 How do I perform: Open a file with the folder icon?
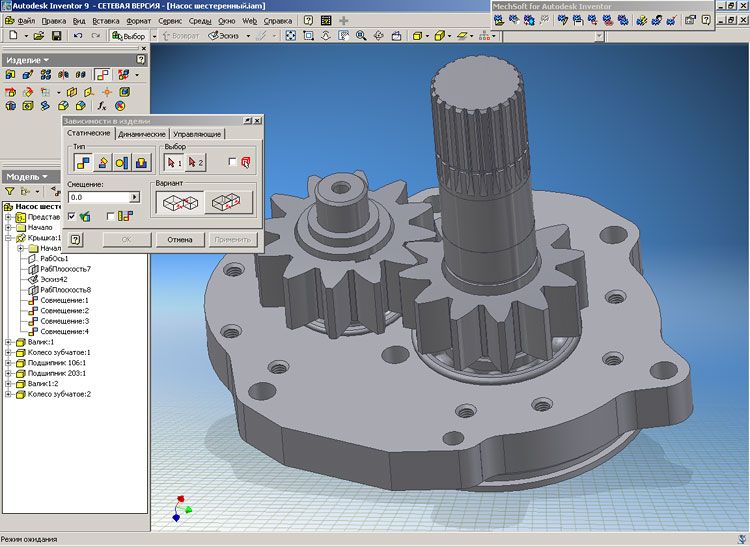(x=39, y=35)
